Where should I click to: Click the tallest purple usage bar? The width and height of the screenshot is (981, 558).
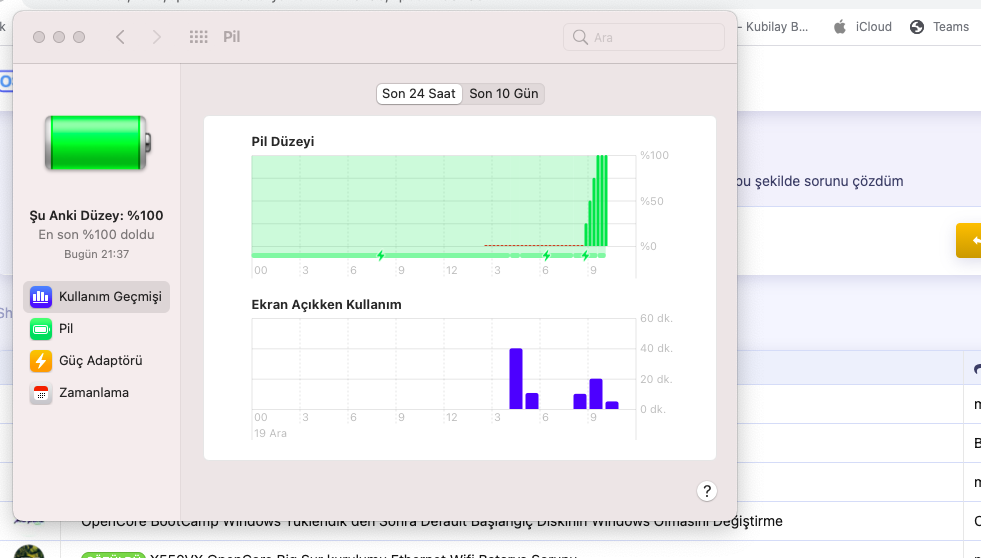(x=516, y=378)
